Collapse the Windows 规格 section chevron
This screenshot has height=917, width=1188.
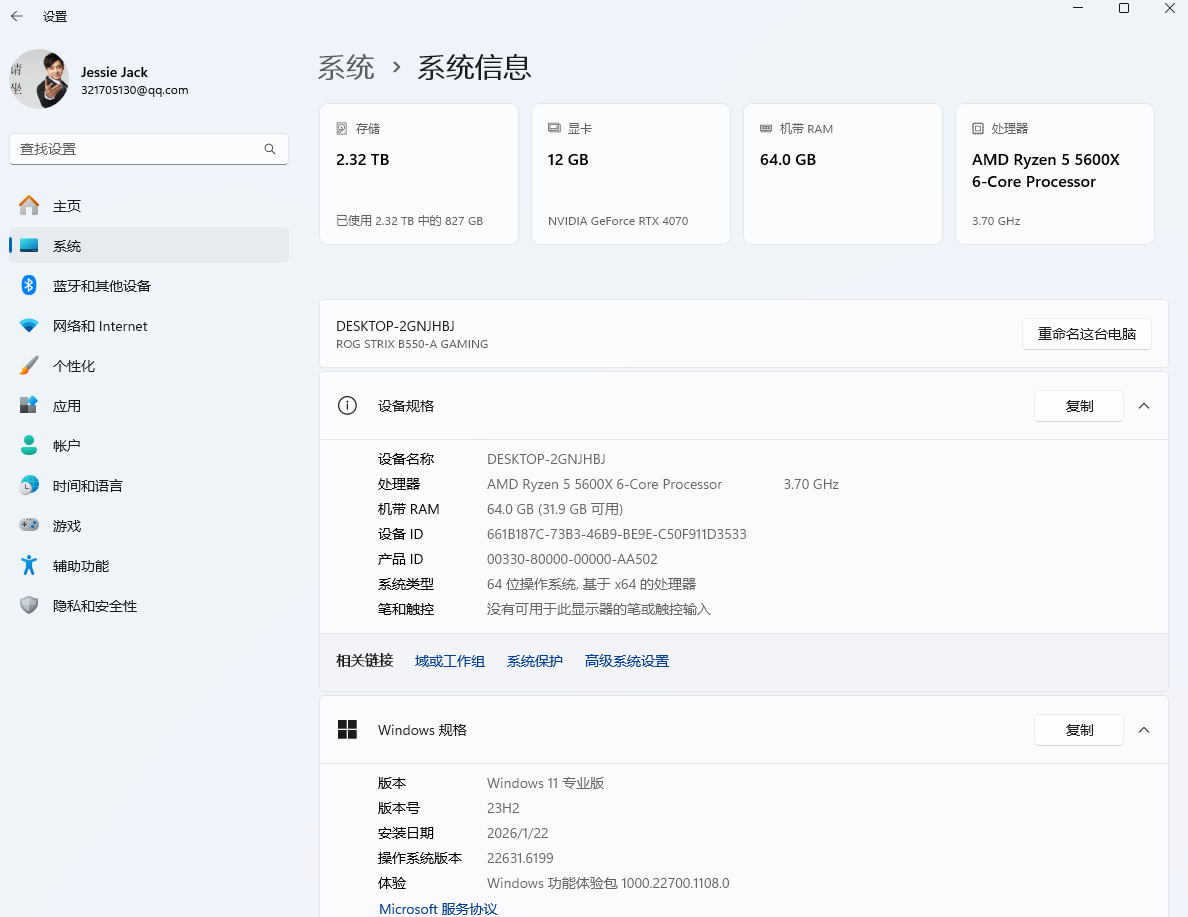click(x=1144, y=730)
